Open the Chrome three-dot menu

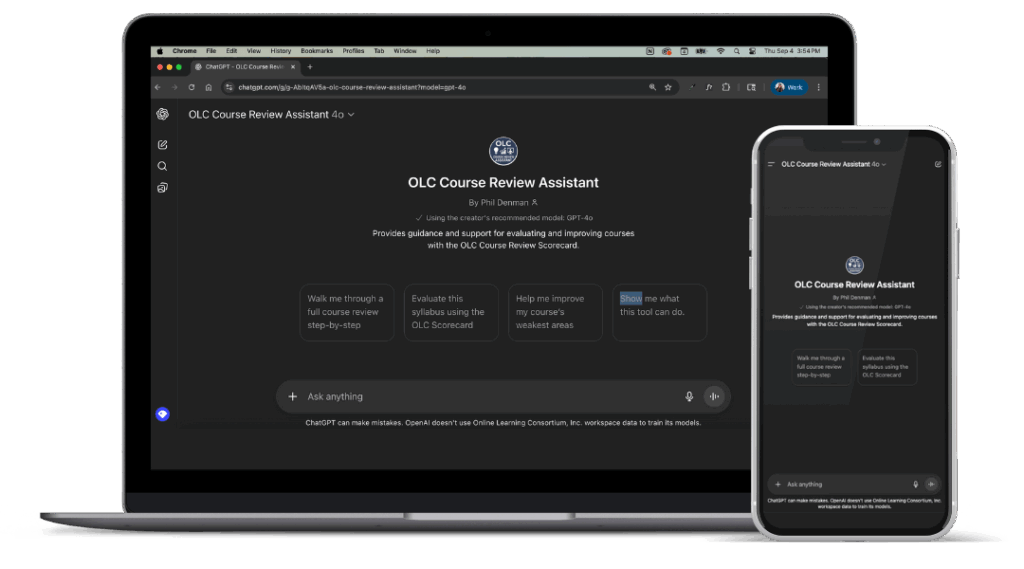(818, 87)
